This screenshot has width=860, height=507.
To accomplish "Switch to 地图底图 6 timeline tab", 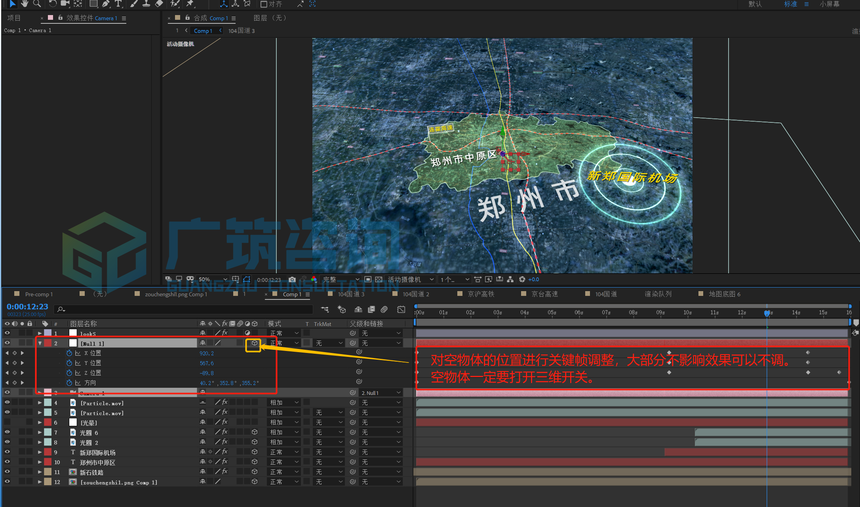I will (x=724, y=294).
